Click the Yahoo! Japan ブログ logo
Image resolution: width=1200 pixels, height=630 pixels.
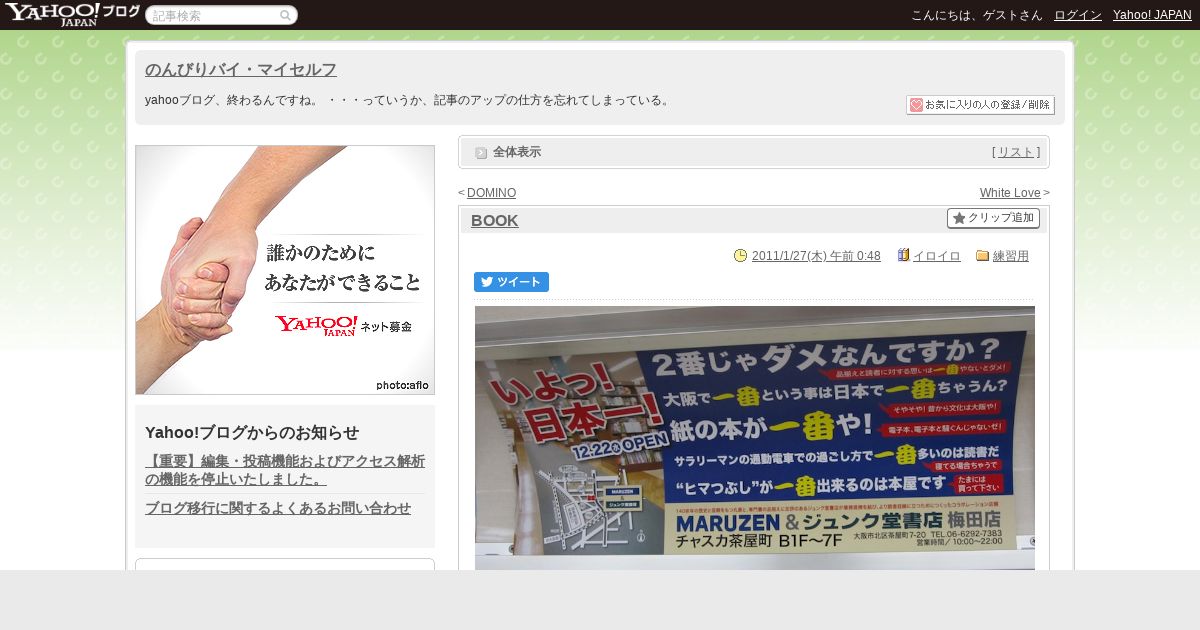click(x=71, y=14)
